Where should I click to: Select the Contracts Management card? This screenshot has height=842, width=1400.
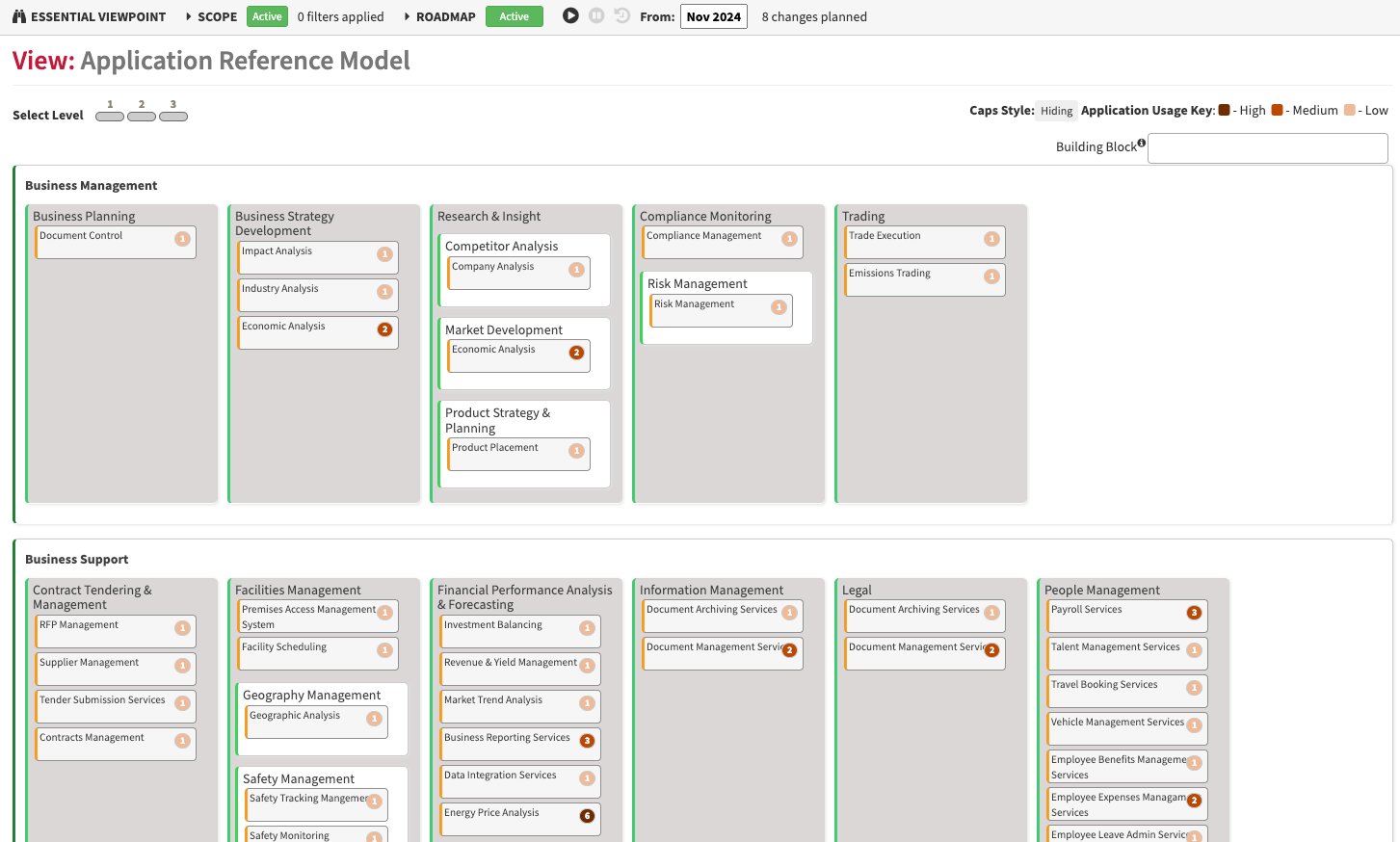click(116, 744)
